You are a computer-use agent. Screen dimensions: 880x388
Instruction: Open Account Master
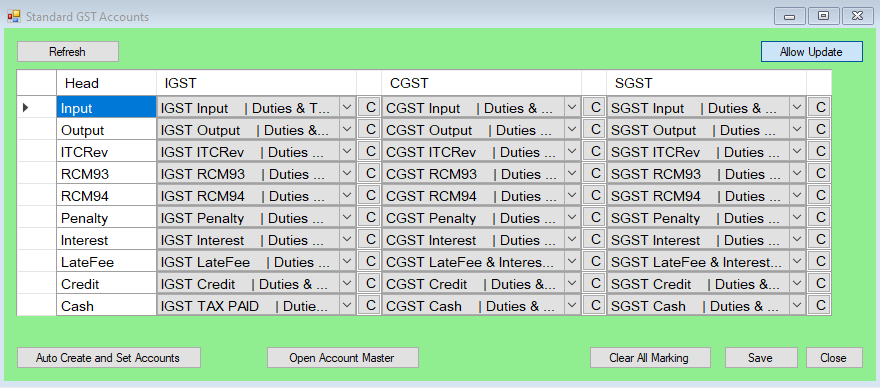coord(342,358)
